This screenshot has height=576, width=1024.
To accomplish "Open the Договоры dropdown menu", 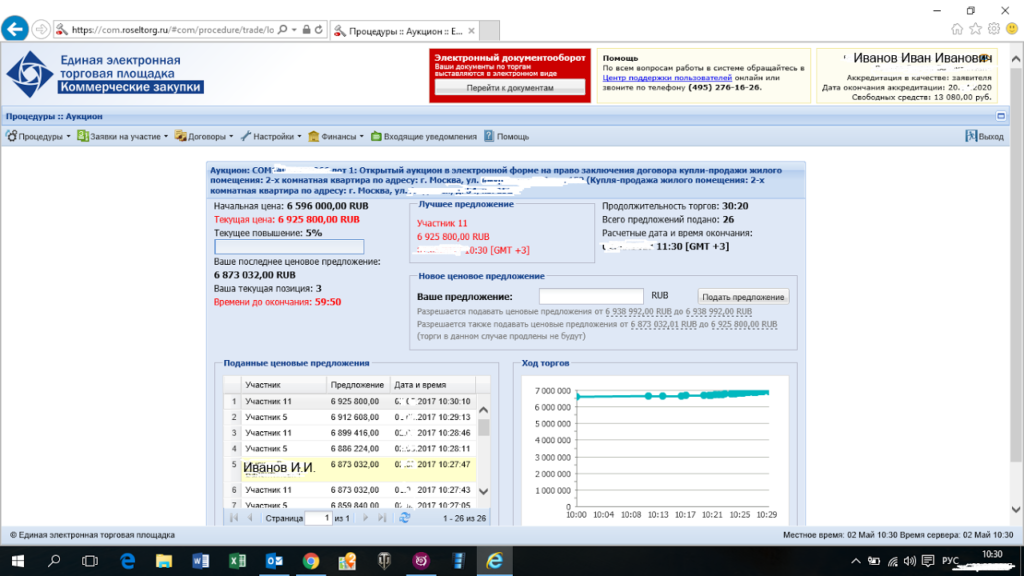I will pos(207,136).
